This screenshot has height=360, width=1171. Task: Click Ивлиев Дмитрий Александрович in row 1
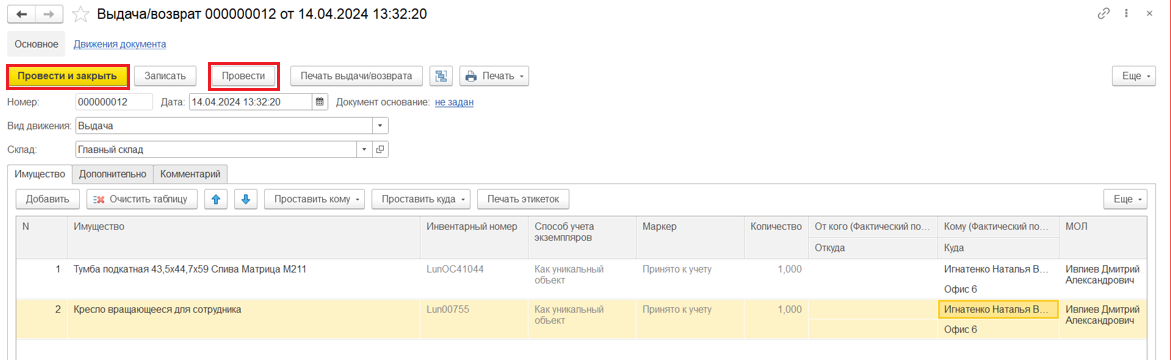[x=1103, y=274]
